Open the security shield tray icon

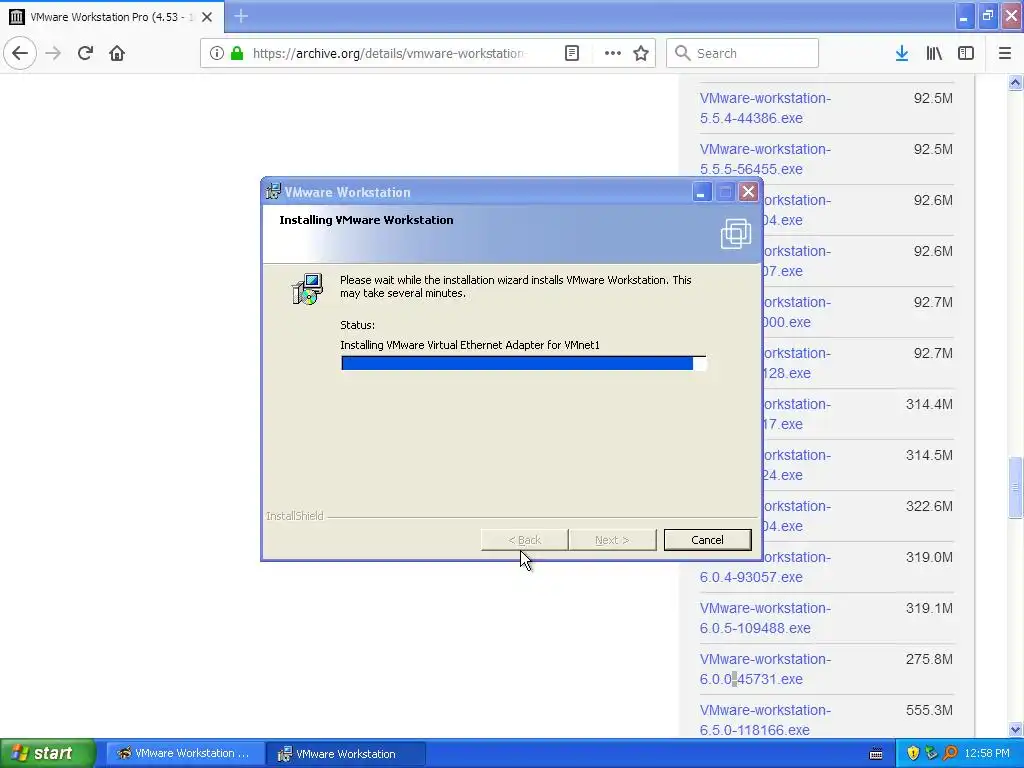pyautogui.click(x=913, y=754)
